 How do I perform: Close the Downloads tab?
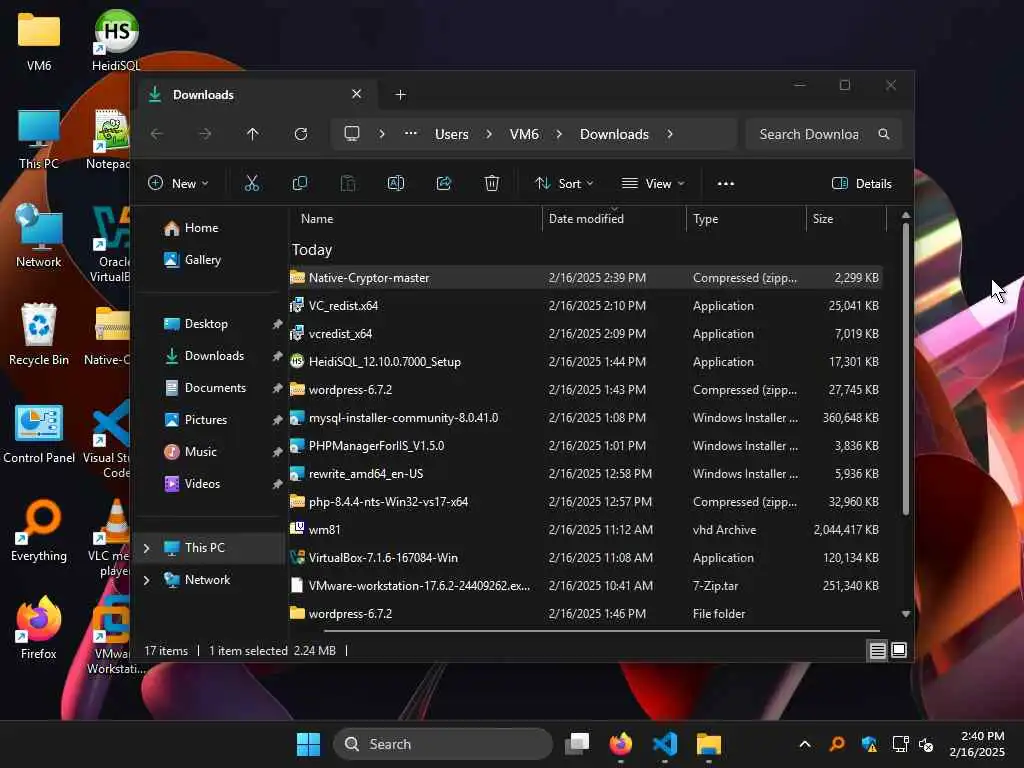[x=357, y=94]
